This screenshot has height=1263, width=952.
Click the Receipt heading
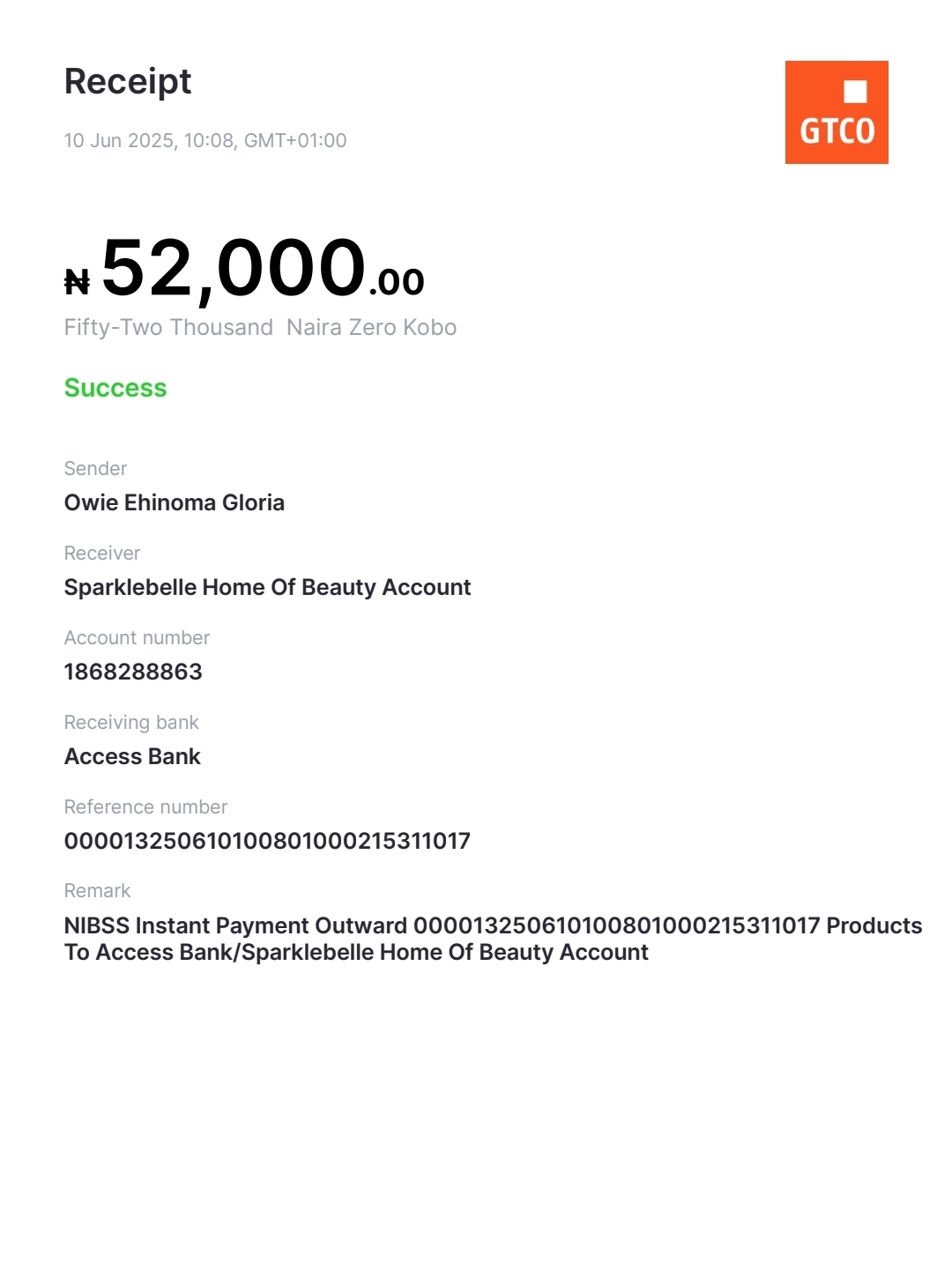(128, 81)
